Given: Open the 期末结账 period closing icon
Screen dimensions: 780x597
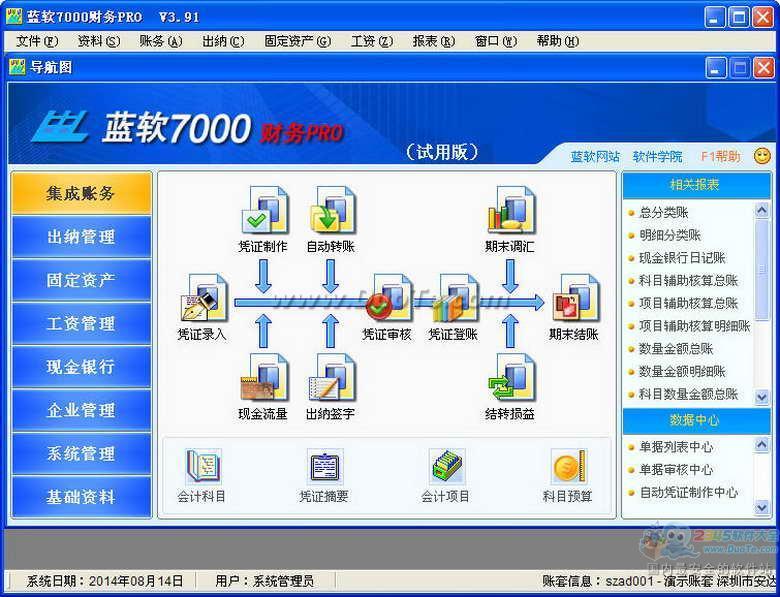Looking at the screenshot, I should pos(574,299).
